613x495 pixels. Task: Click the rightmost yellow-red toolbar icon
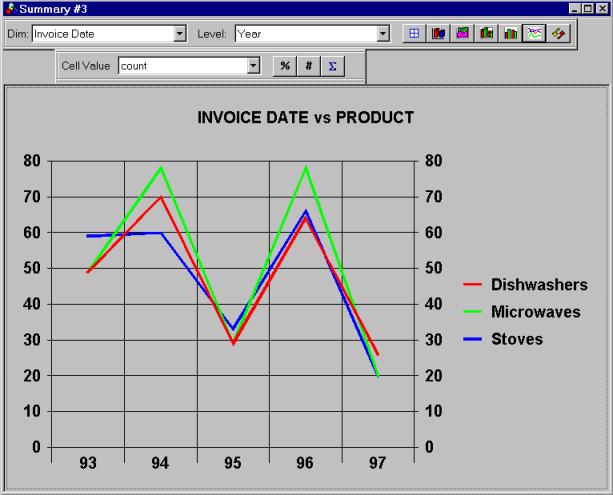pyautogui.click(x=559, y=33)
